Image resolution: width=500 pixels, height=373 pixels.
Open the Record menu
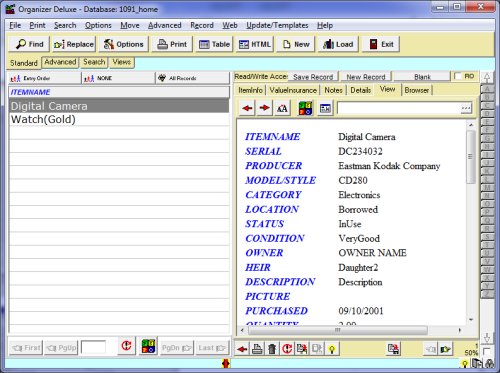(202, 25)
